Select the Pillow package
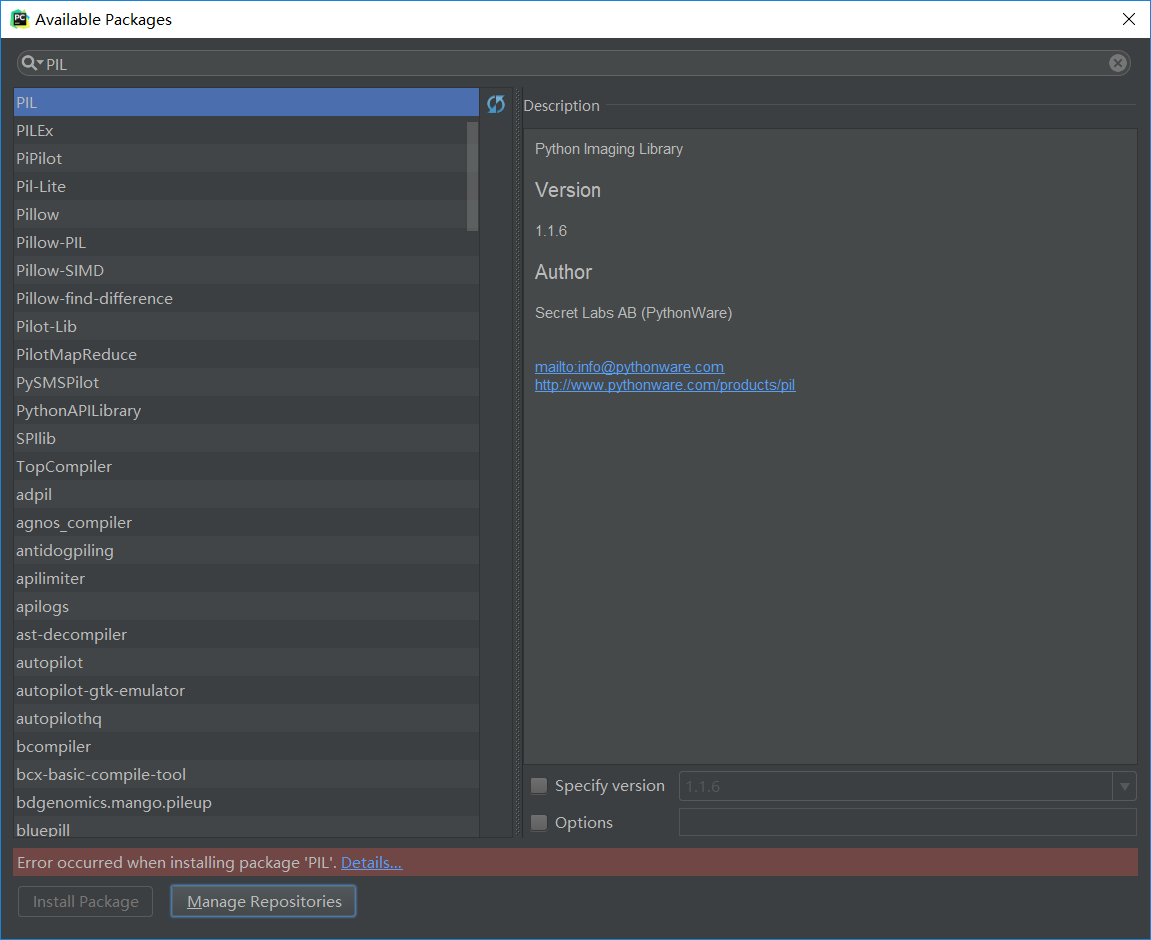 click(246, 214)
